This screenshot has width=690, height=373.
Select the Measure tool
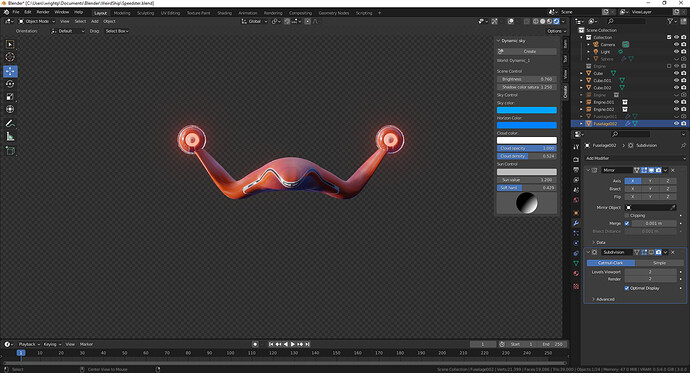pos(10,137)
